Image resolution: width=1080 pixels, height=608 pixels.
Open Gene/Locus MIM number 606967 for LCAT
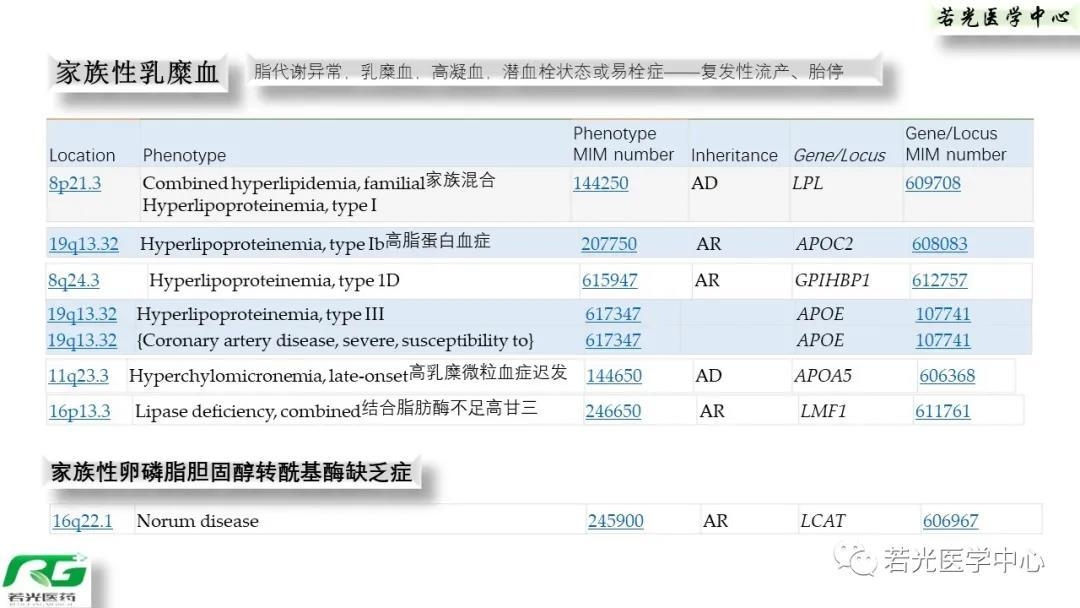[950, 520]
